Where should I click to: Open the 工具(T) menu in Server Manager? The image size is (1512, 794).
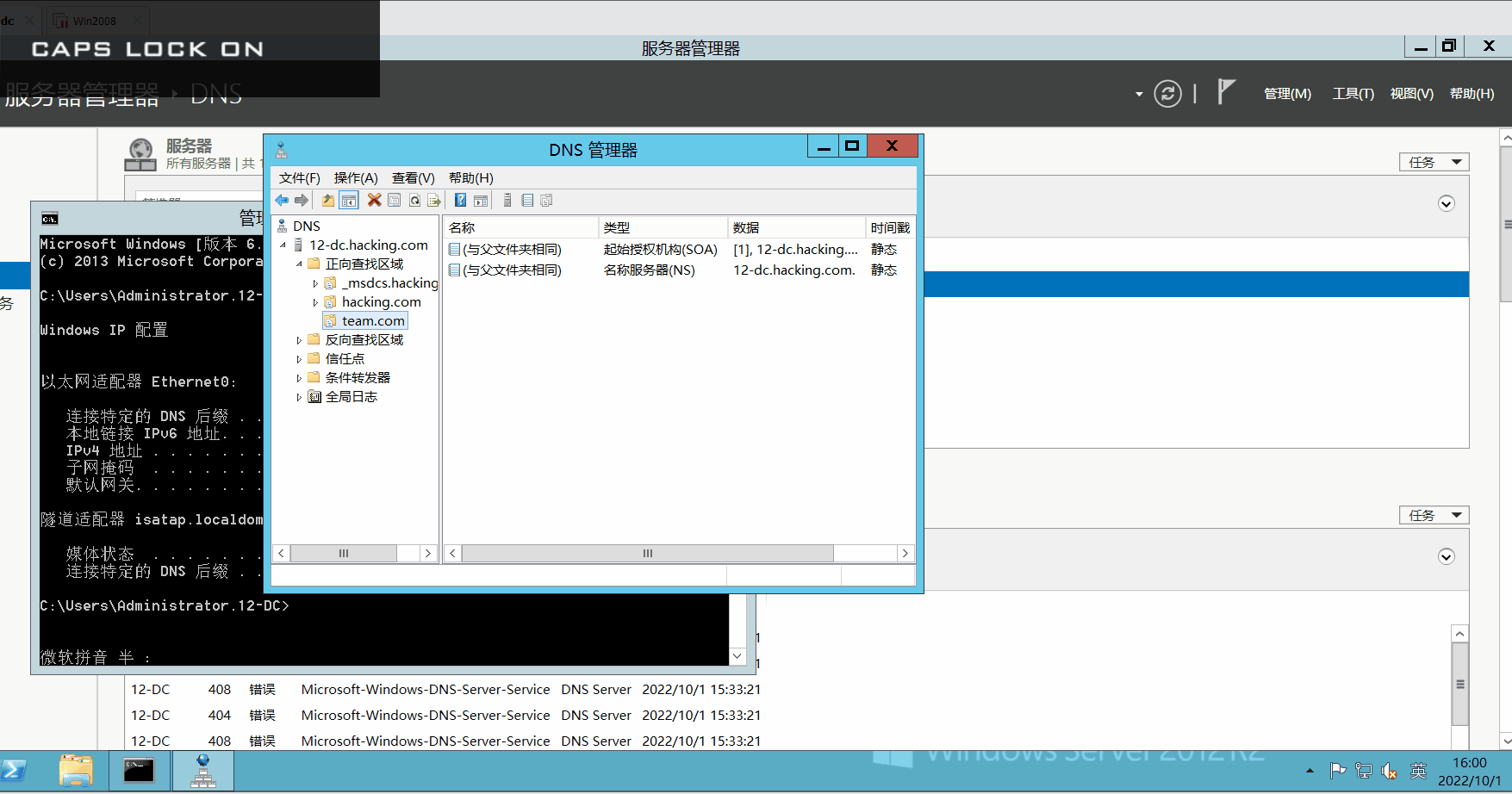click(1353, 93)
